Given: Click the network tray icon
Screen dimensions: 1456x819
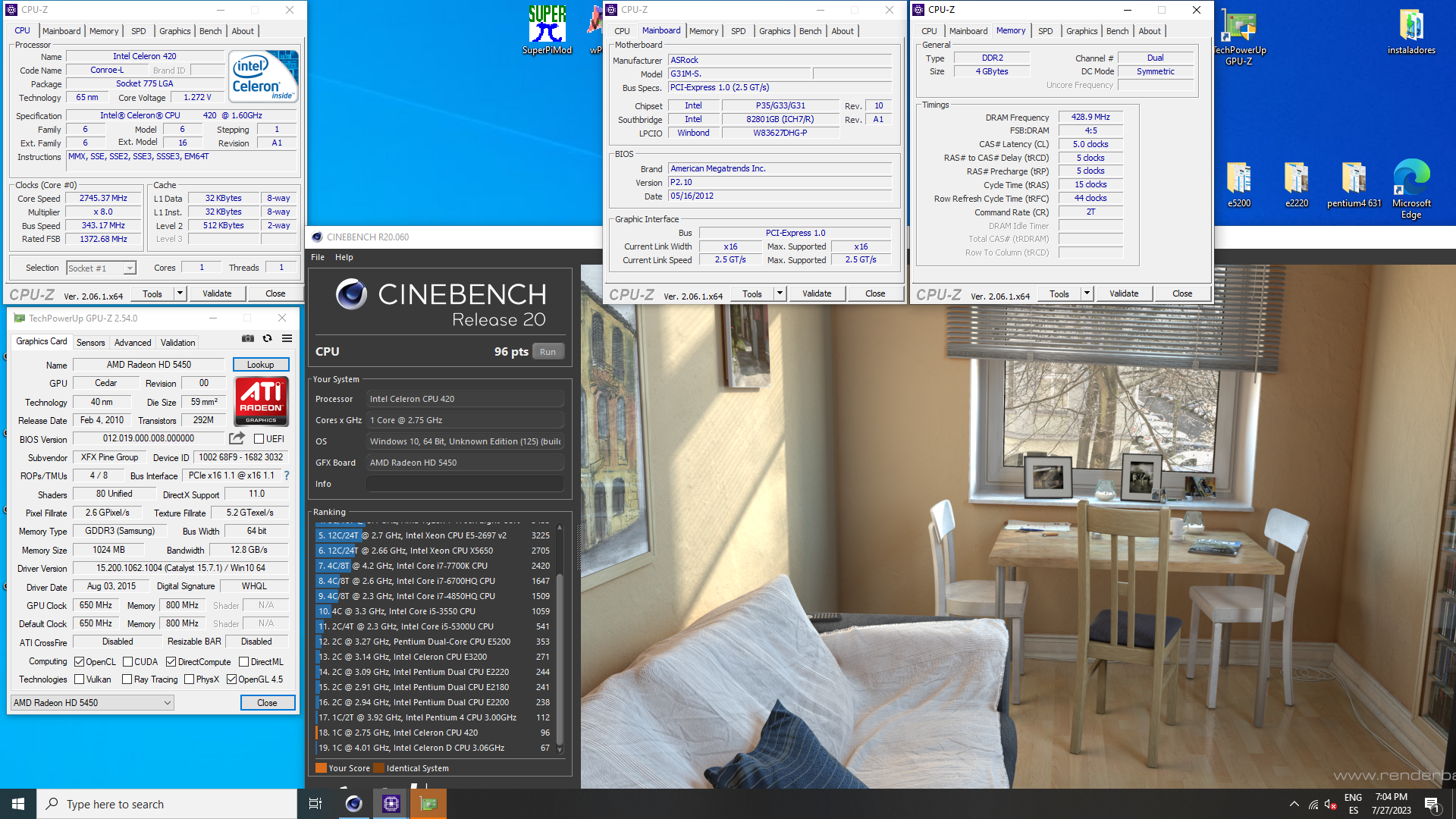Looking at the screenshot, I should point(1313,805).
